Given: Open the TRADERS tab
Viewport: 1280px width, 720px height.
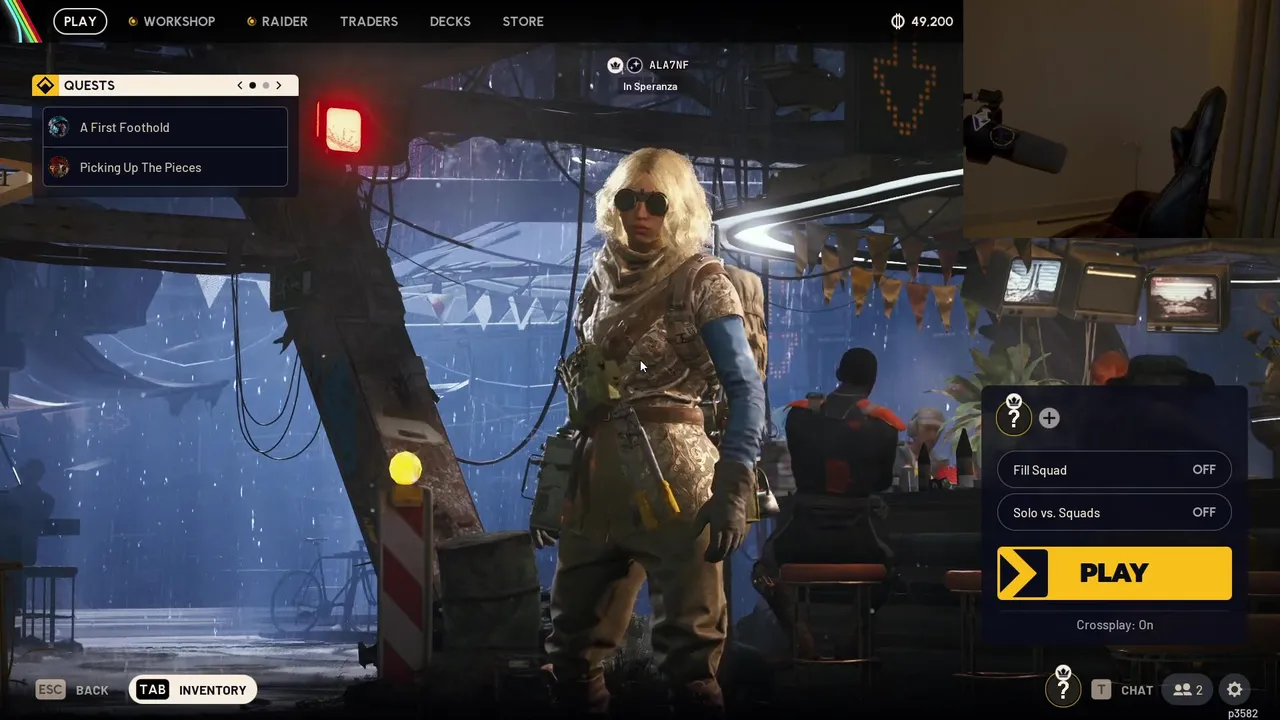Looking at the screenshot, I should pos(369,21).
